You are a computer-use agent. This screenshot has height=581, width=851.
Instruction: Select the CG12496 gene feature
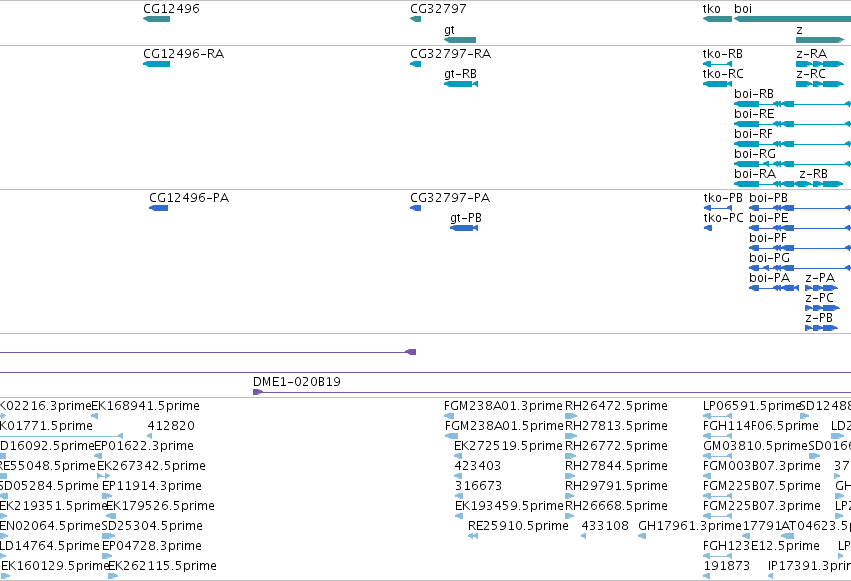[x=156, y=19]
